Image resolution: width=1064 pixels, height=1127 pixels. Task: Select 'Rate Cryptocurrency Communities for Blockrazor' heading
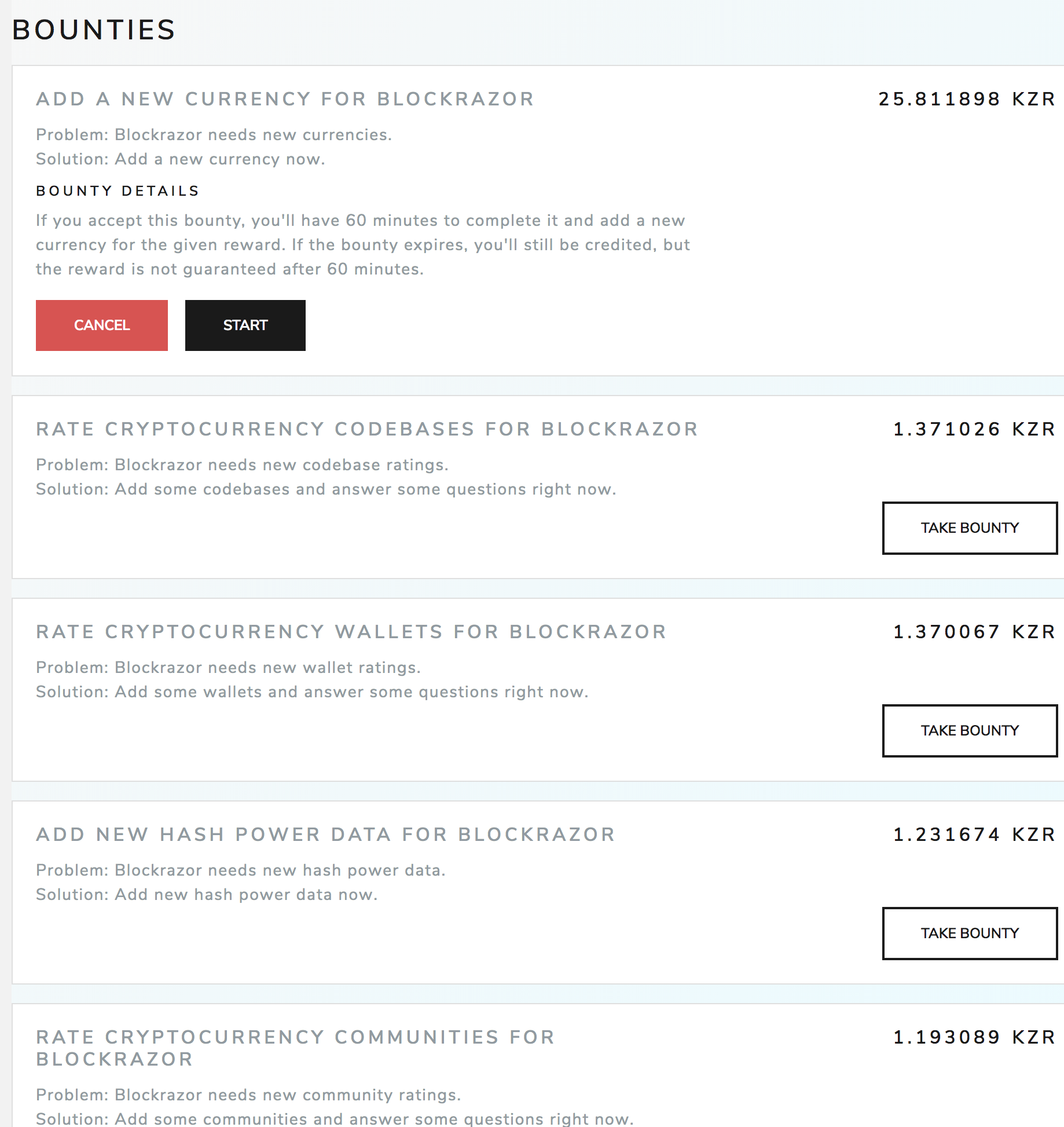(295, 1048)
